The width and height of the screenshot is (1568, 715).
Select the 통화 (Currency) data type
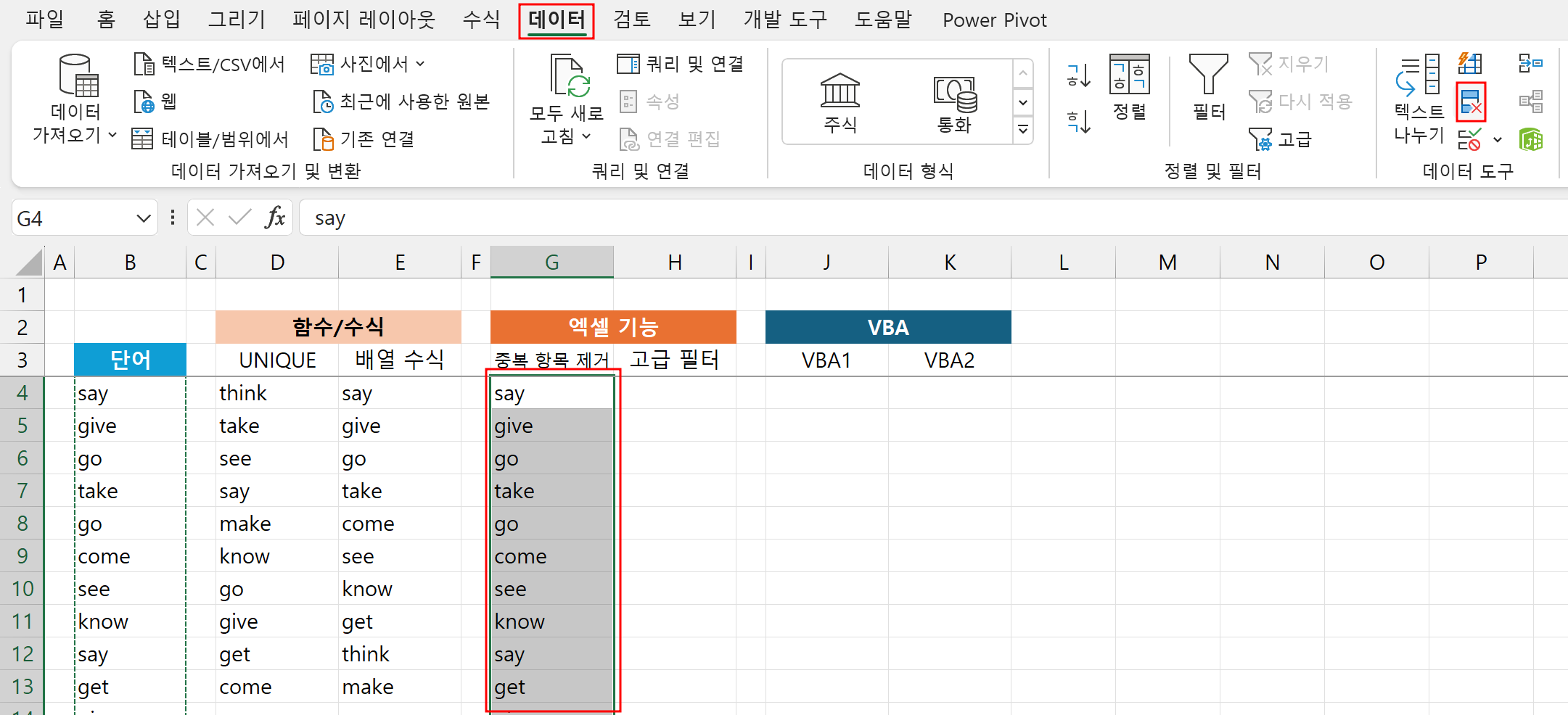point(956,102)
